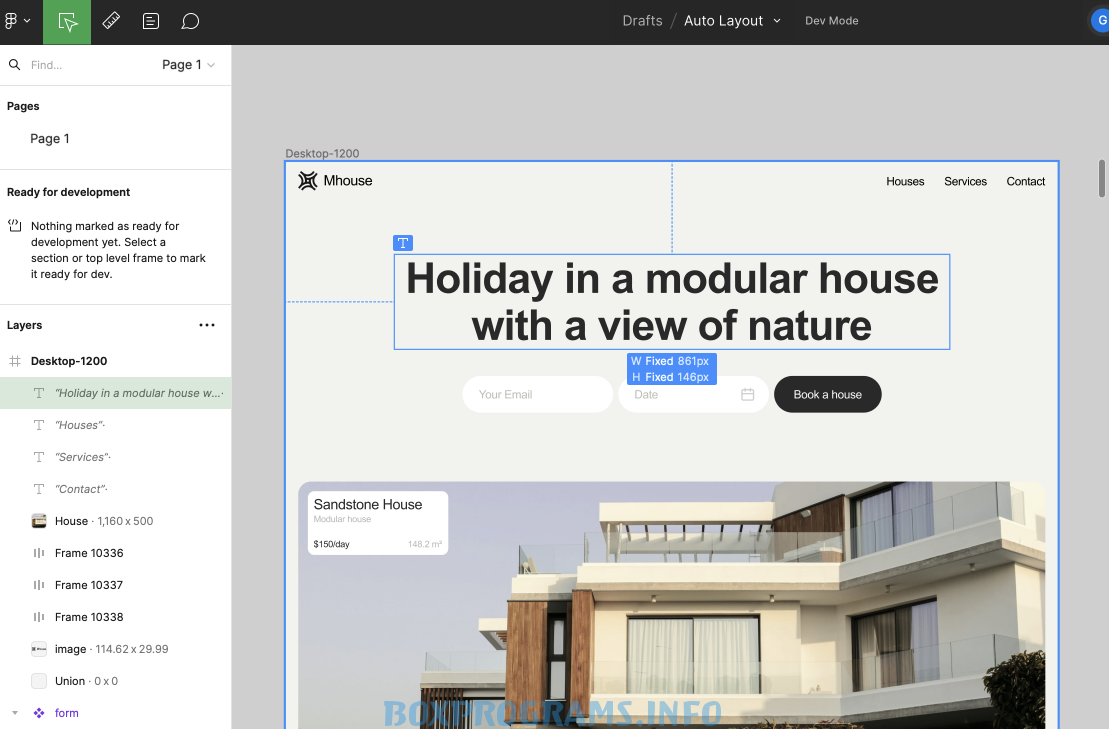Select Page 1 in Pages list
The image size is (1109, 729).
click(x=50, y=139)
